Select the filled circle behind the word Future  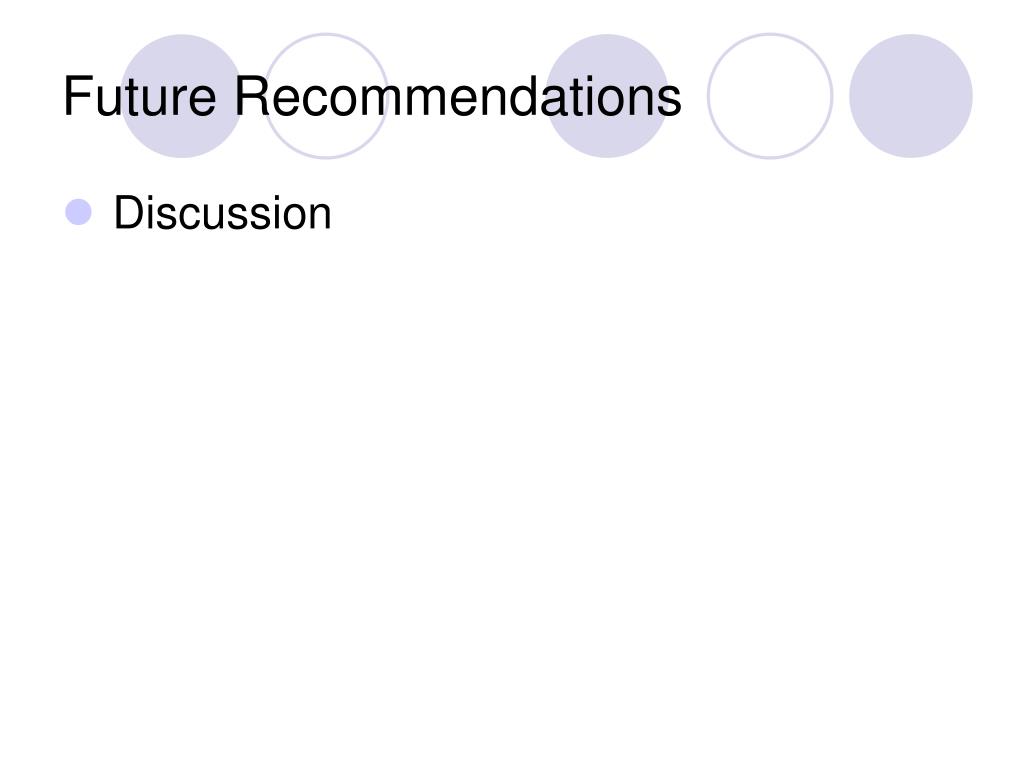click(x=182, y=96)
